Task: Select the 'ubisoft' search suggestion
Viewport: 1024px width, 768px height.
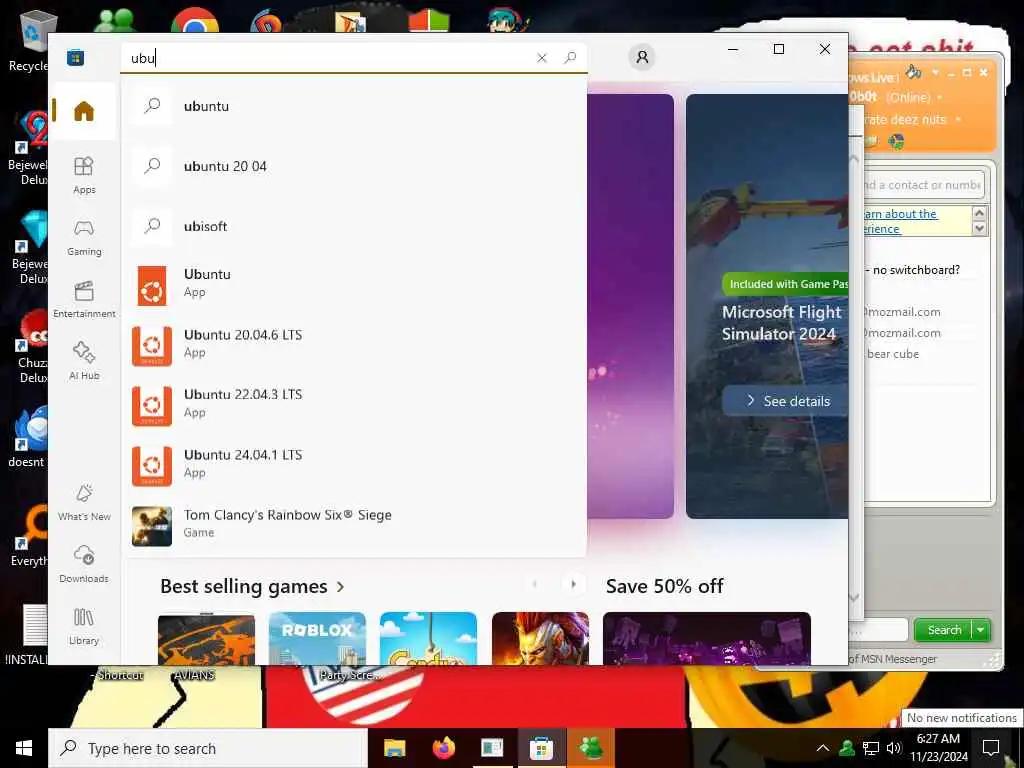Action: pyautogui.click(x=353, y=226)
